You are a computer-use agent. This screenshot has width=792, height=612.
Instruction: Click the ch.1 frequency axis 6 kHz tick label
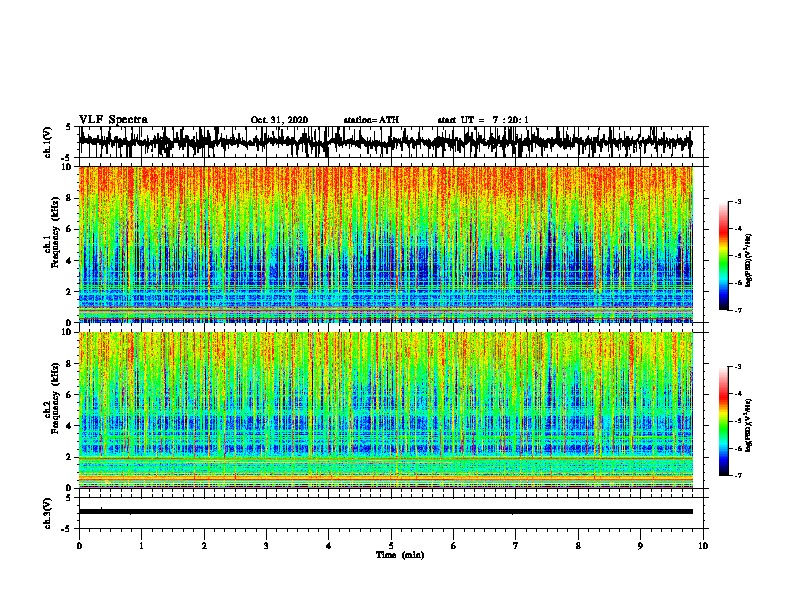coord(70,230)
